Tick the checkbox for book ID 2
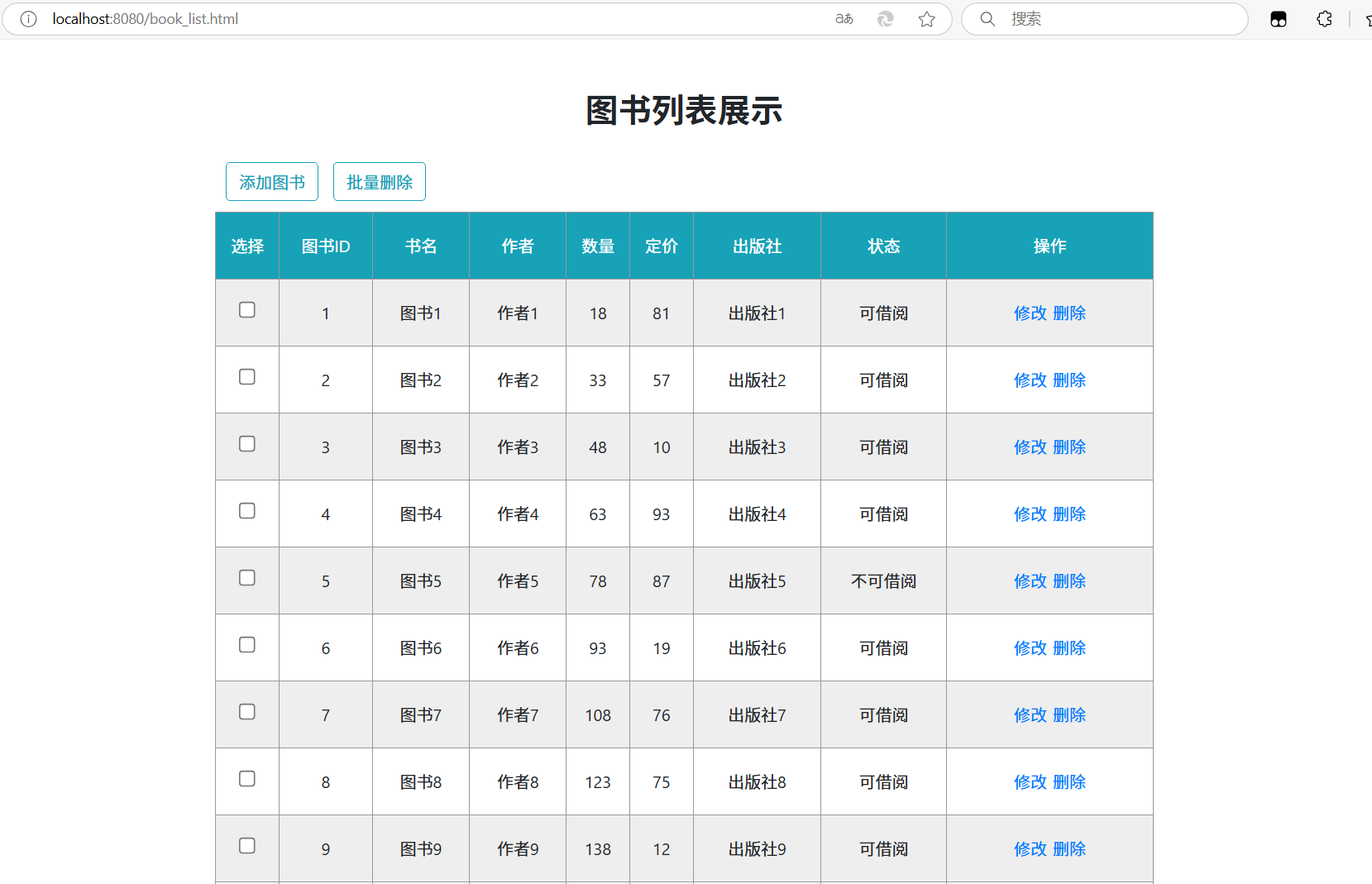This screenshot has height=884, width=1372. coord(247,377)
